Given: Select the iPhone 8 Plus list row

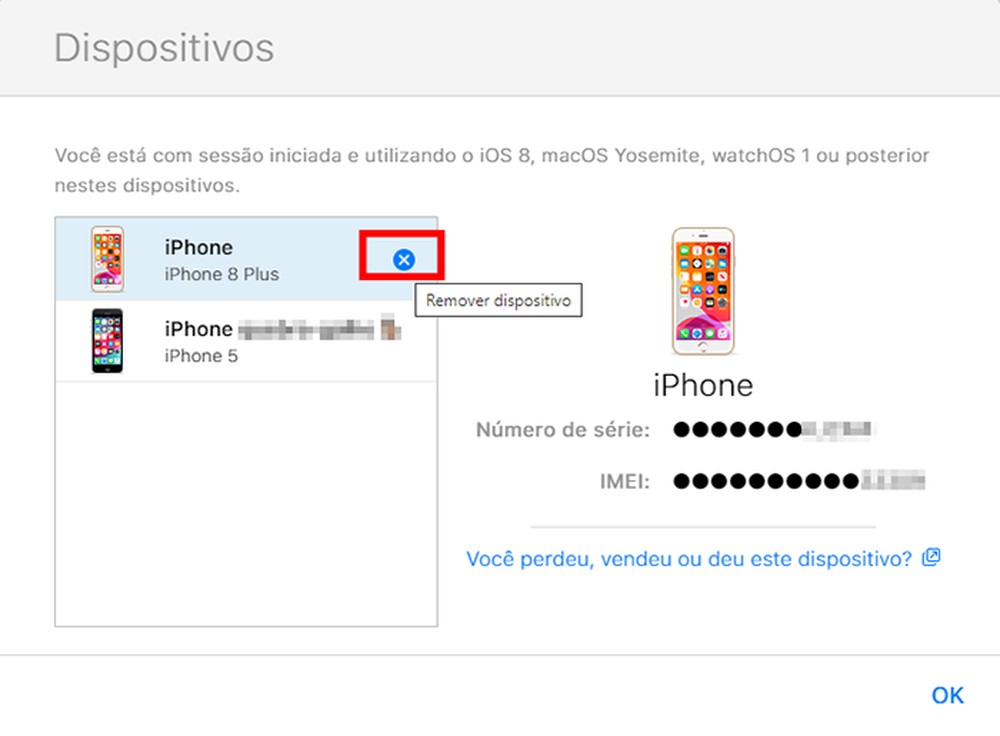Looking at the screenshot, I should pos(246,259).
